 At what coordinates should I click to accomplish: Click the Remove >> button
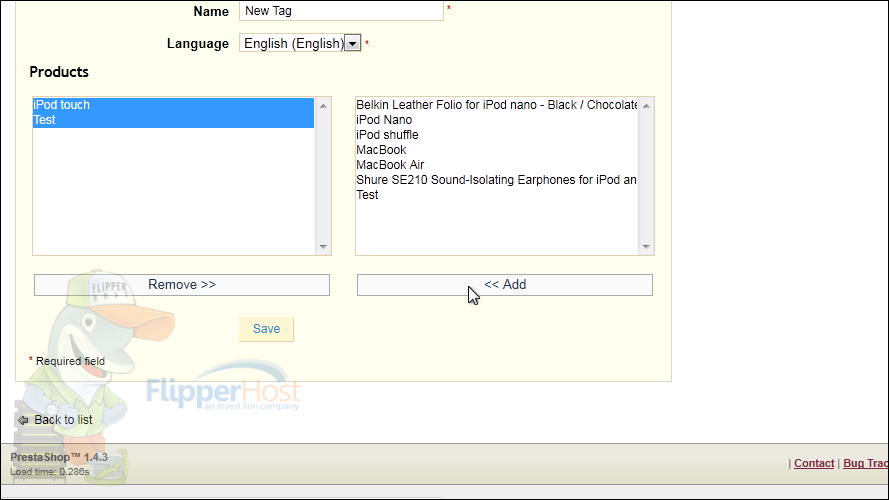(182, 285)
